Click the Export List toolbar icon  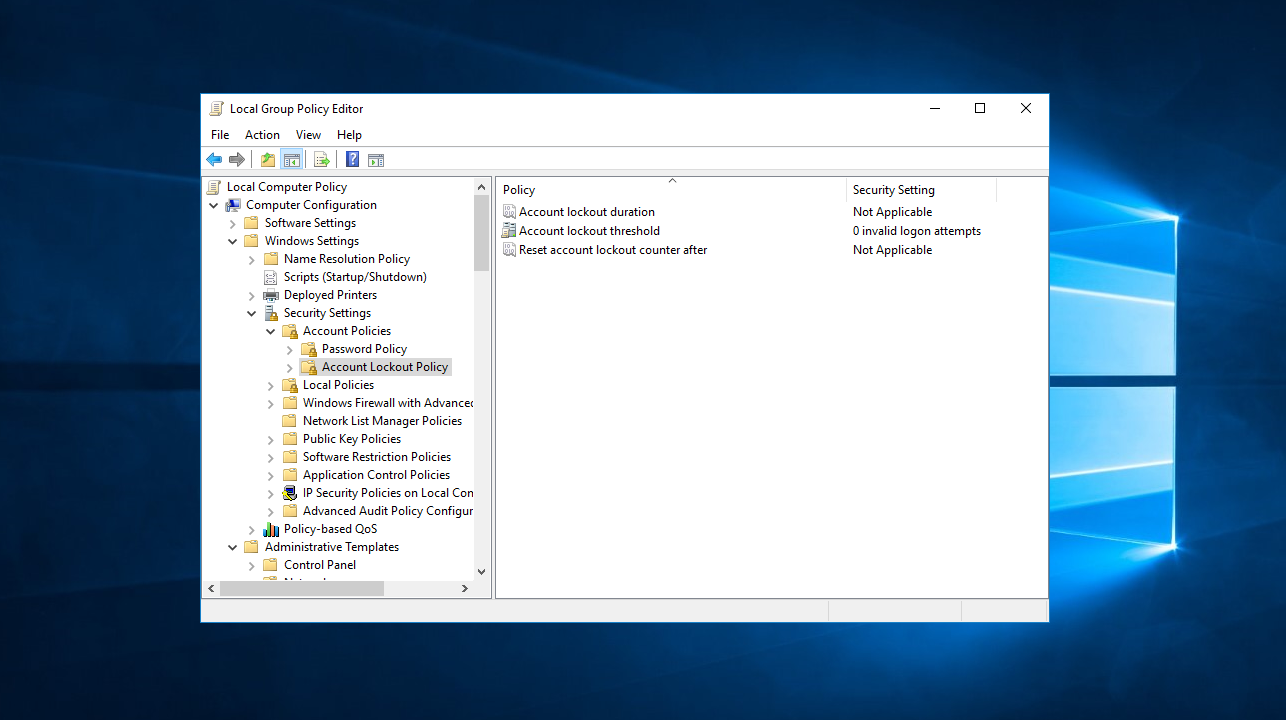pyautogui.click(x=321, y=160)
